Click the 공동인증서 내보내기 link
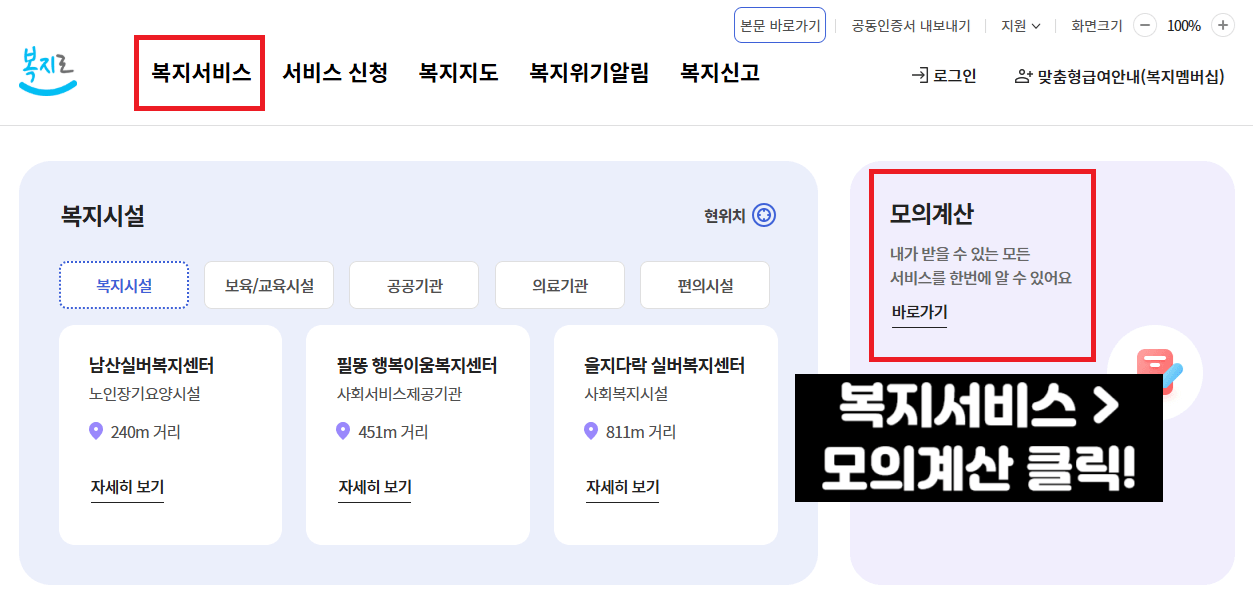1253x601 pixels. [x=912, y=26]
